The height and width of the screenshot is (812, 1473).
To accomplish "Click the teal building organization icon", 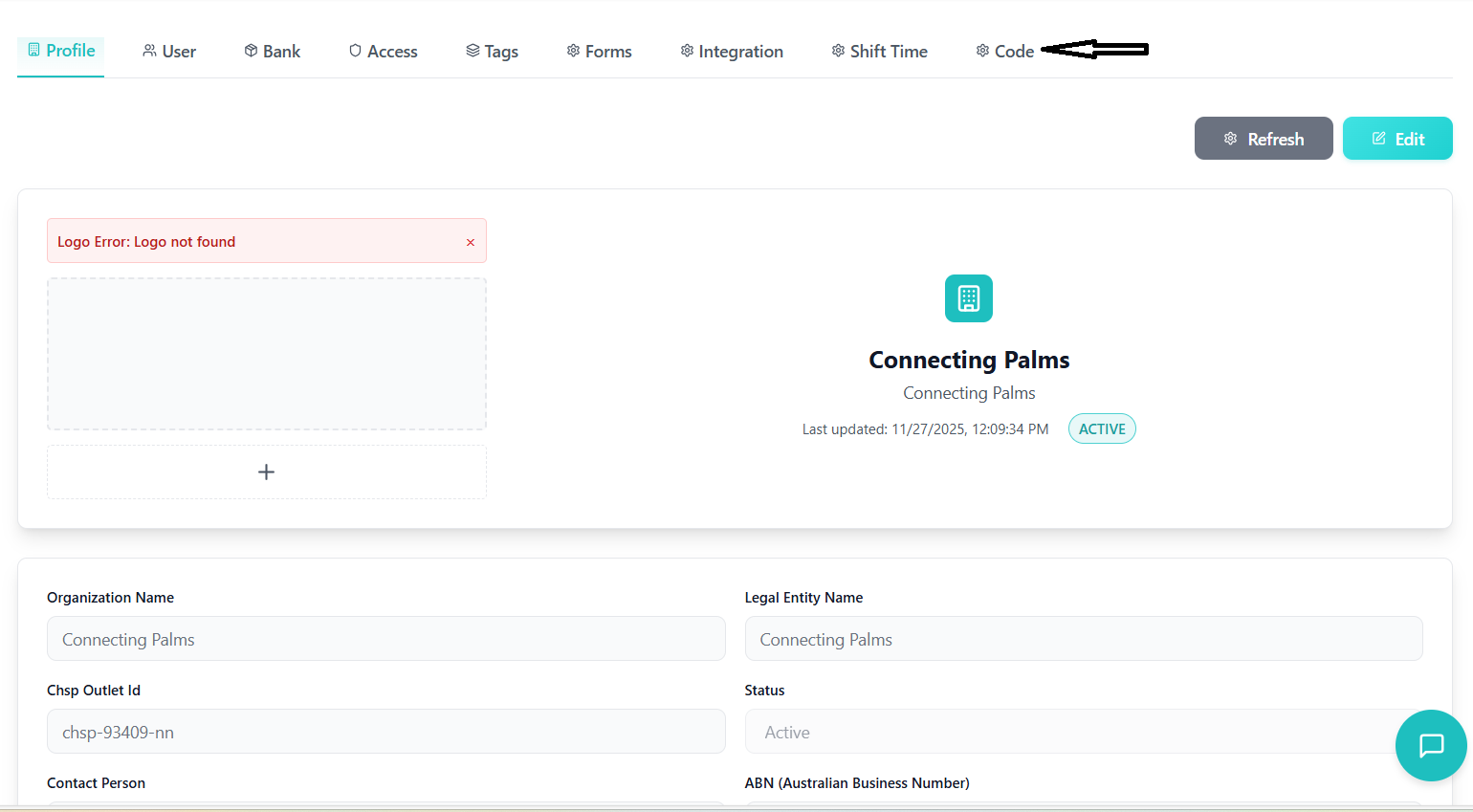I will pos(968,298).
